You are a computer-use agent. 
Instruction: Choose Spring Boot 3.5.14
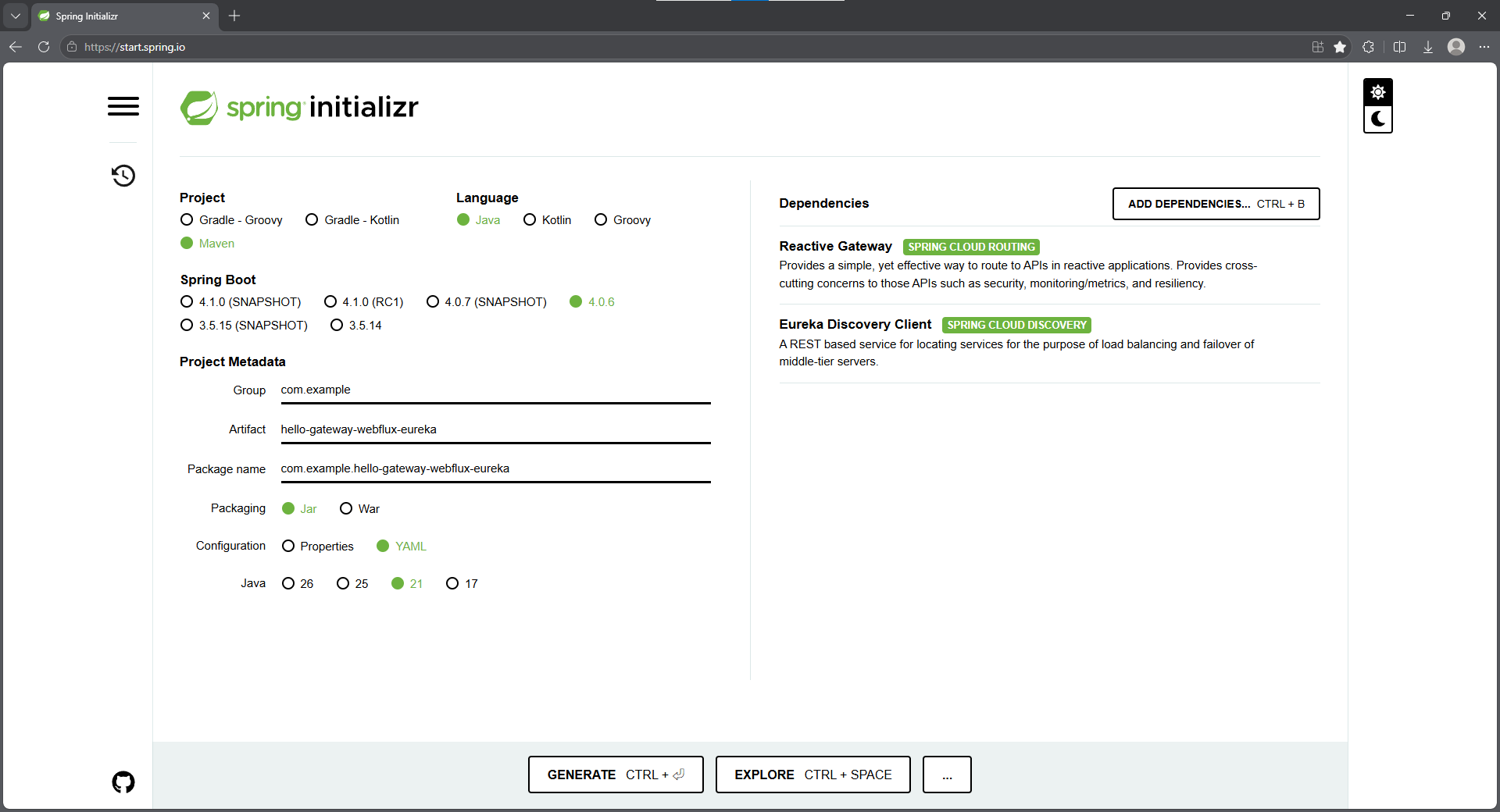356,326
